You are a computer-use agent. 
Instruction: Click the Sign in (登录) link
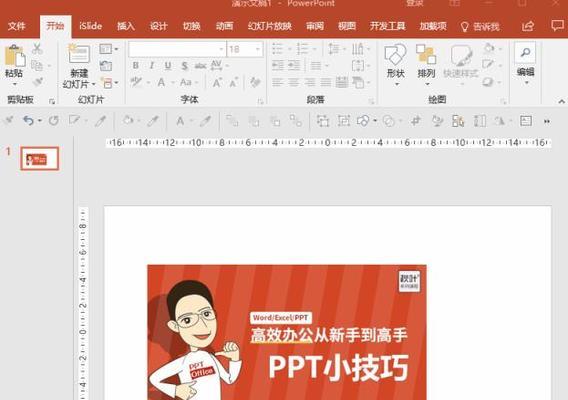414,3
